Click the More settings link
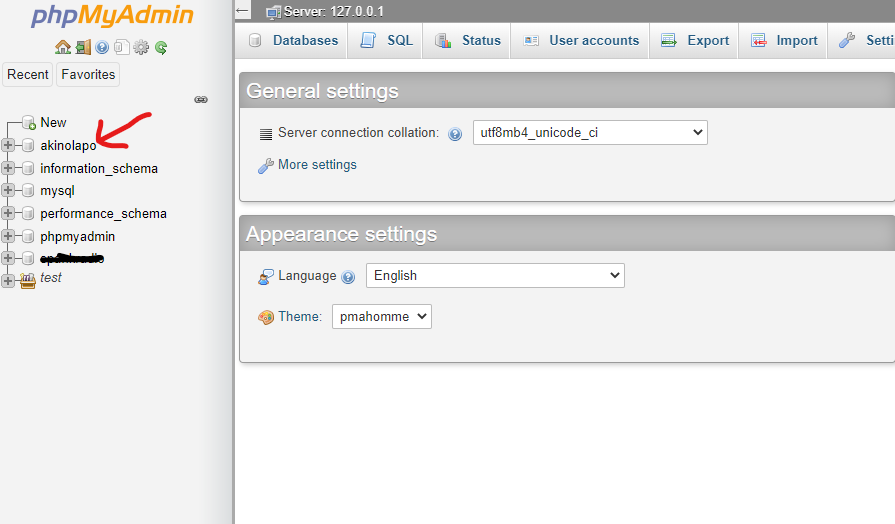Viewport: 895px width, 524px height. coord(317,165)
